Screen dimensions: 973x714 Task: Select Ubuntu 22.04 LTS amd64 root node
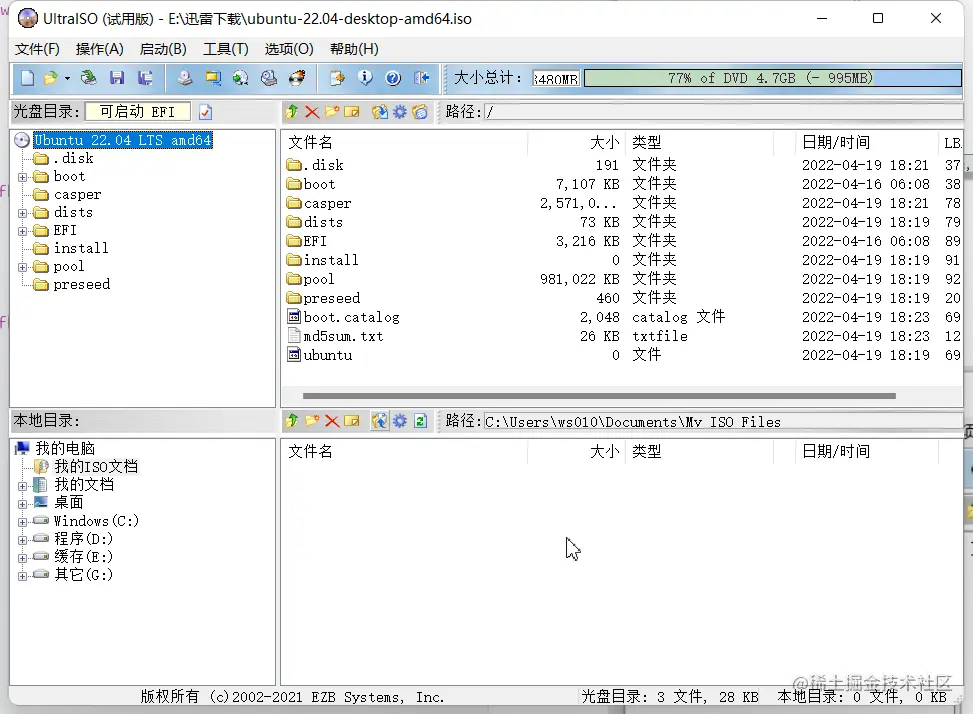[x=122, y=140]
